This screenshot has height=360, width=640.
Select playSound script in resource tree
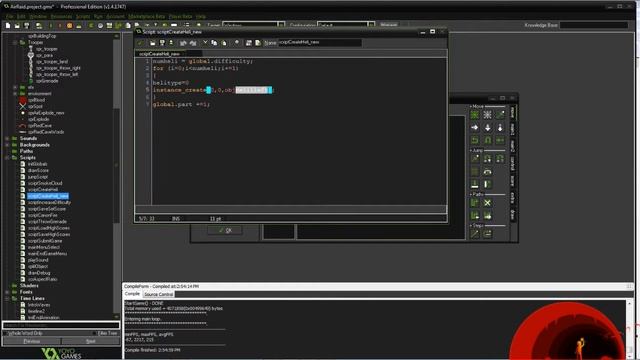click(x=38, y=260)
